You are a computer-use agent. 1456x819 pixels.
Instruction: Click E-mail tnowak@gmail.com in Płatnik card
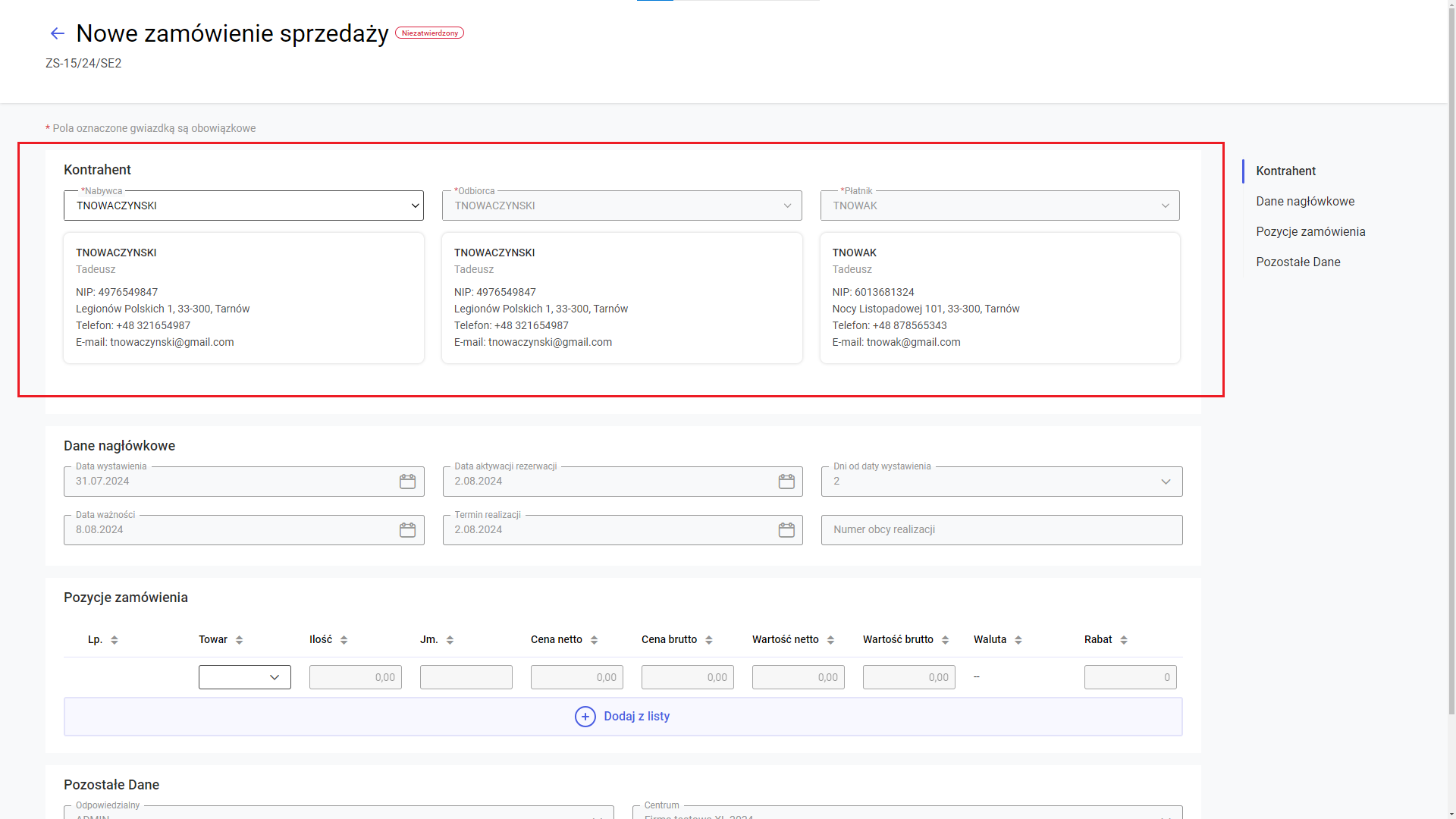[x=896, y=343]
